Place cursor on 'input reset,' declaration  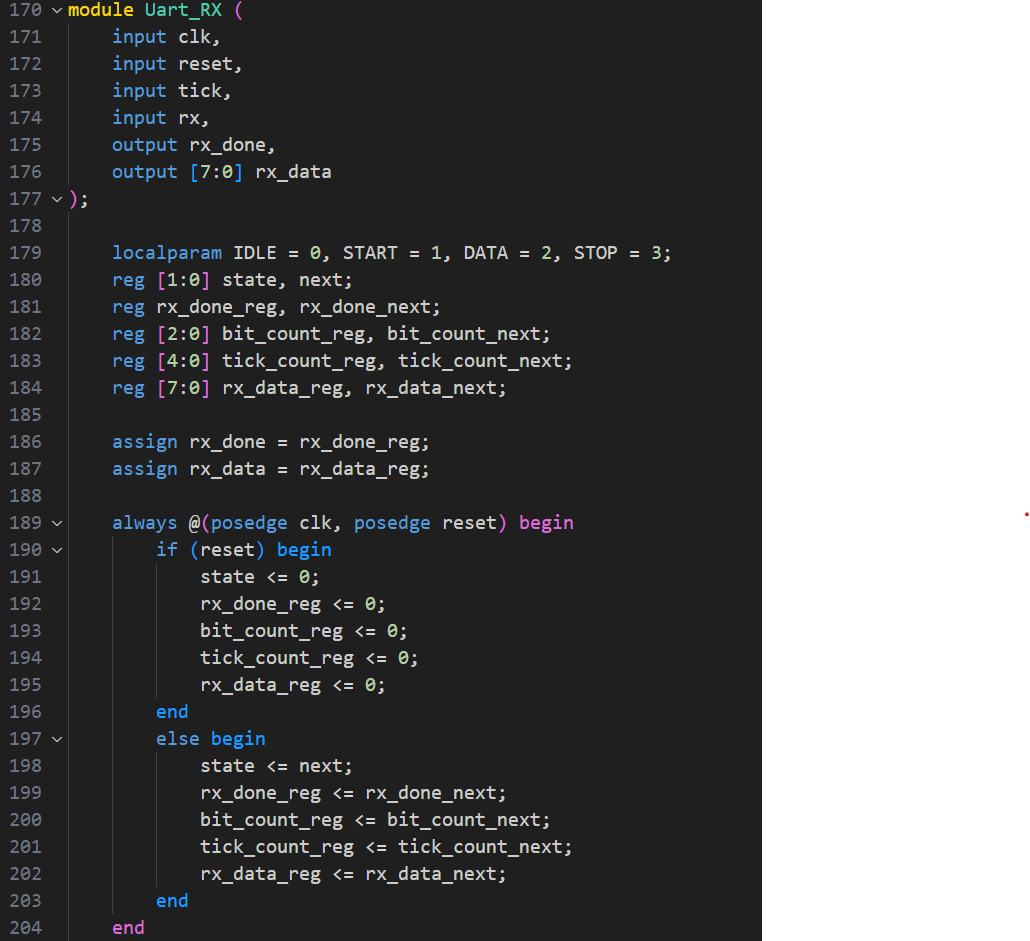[x=177, y=64]
